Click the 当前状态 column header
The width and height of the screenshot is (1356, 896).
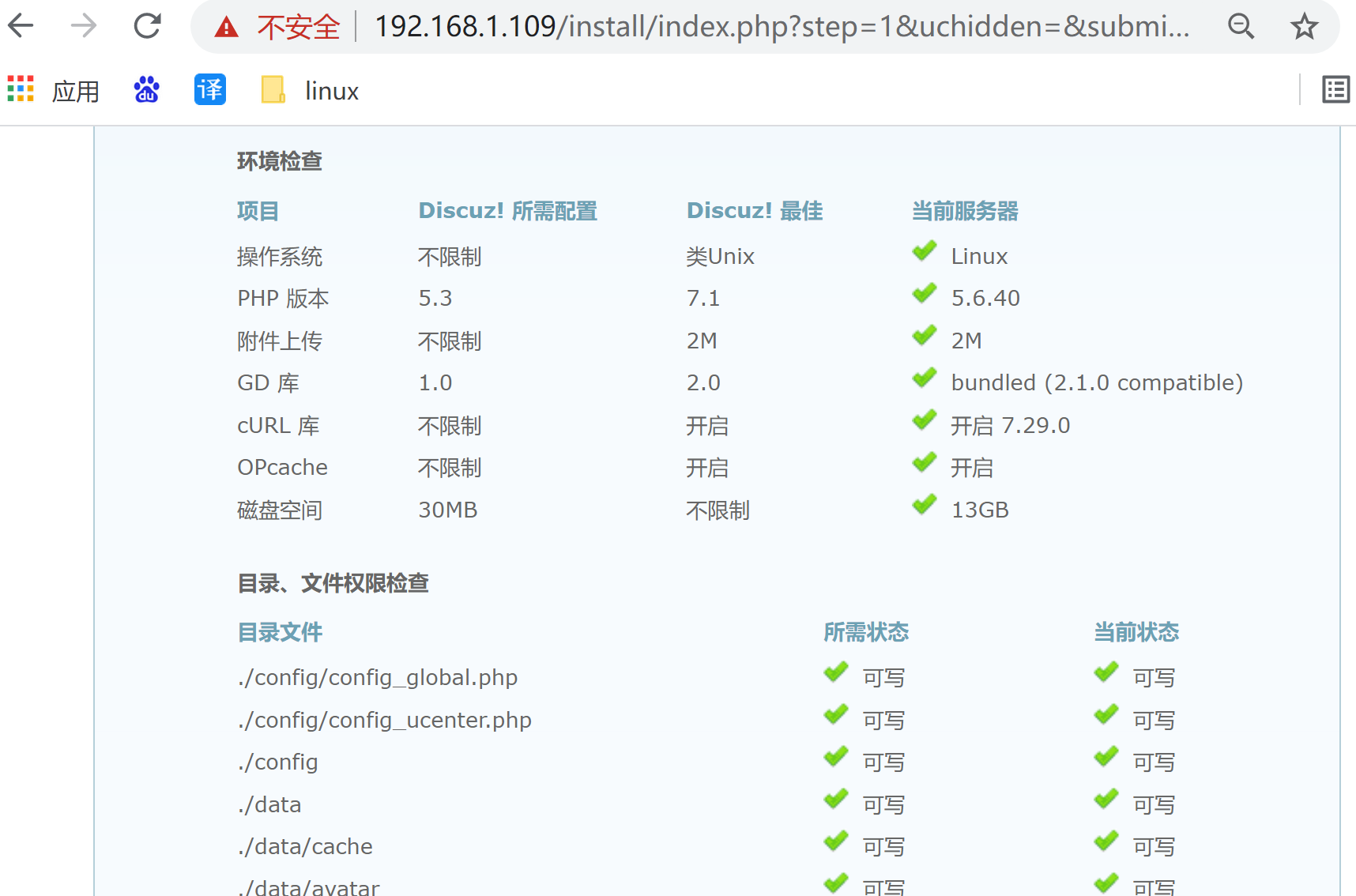pos(1136,632)
